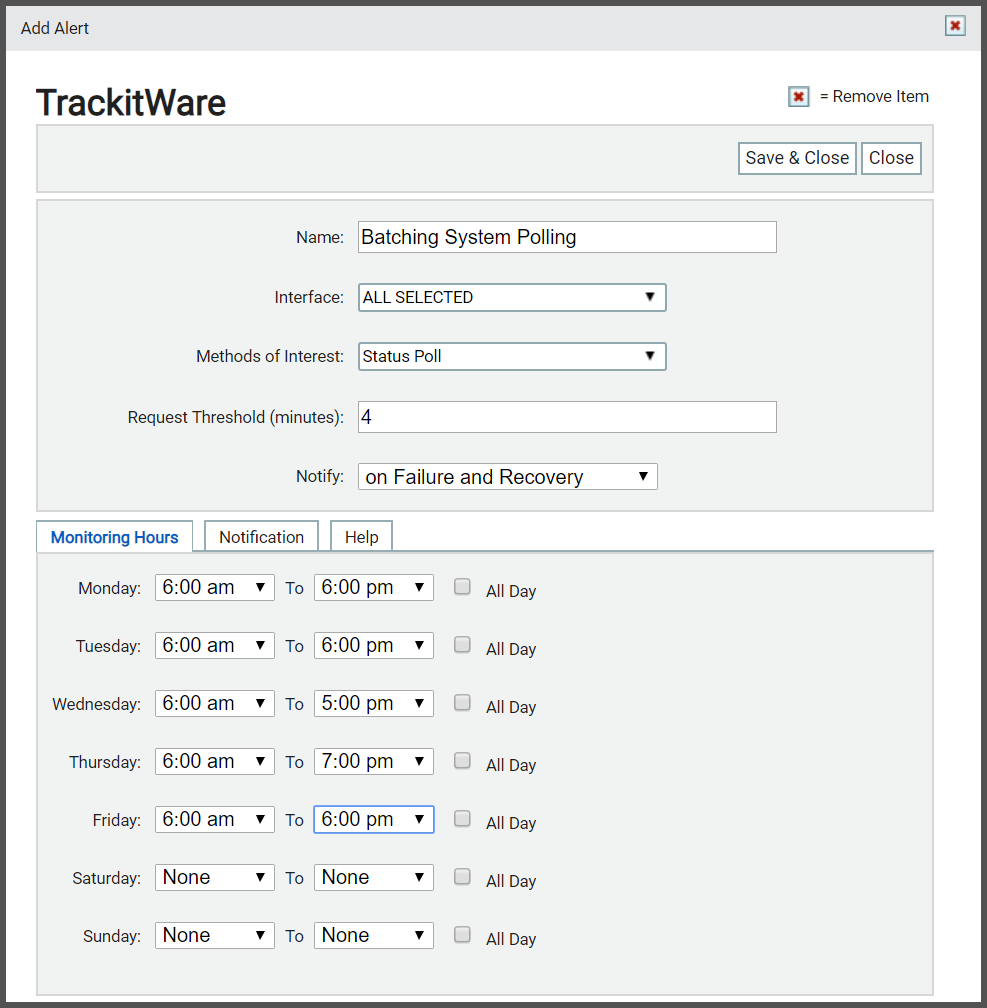Toggle All Day for Wednesday
The image size is (987, 1008).
click(462, 702)
